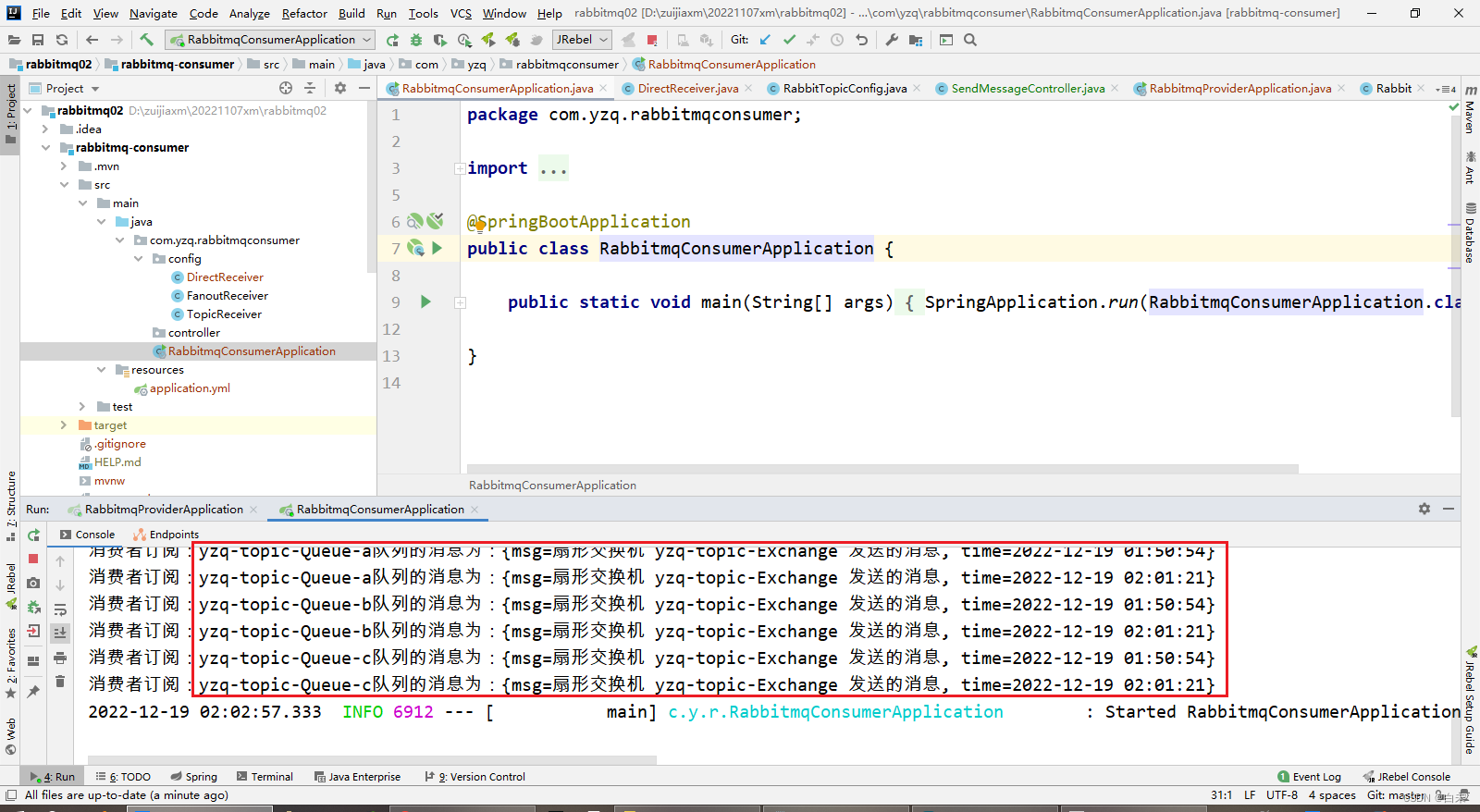Expand the .idea folder
This screenshot has width=1480, height=812.
tap(45, 129)
